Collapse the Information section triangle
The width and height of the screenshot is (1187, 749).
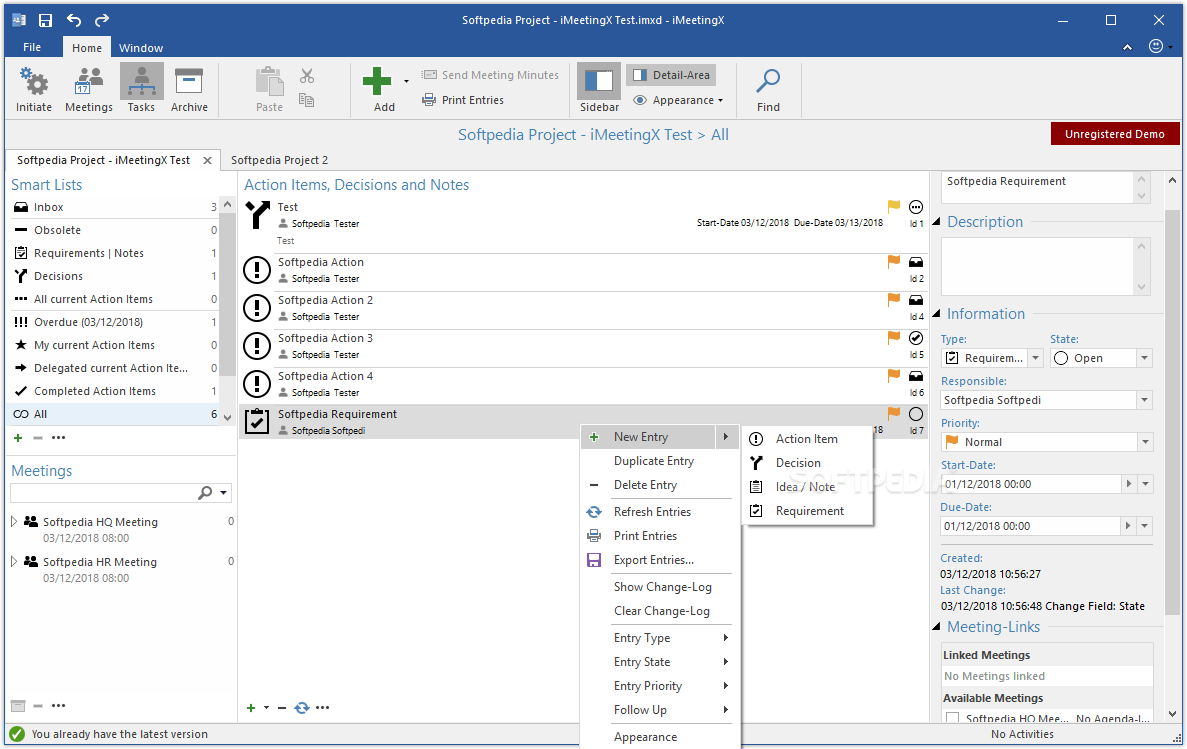point(936,314)
